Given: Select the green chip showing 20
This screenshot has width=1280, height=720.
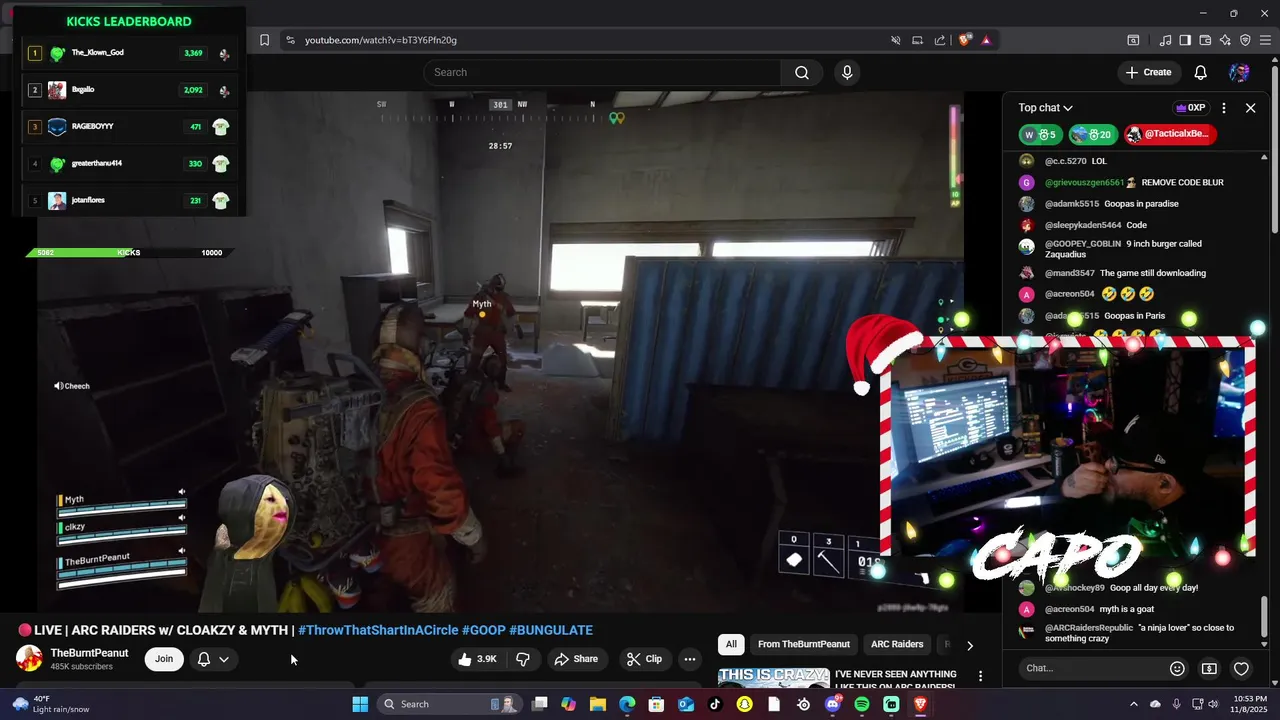Looking at the screenshot, I should pyautogui.click(x=1093, y=134).
